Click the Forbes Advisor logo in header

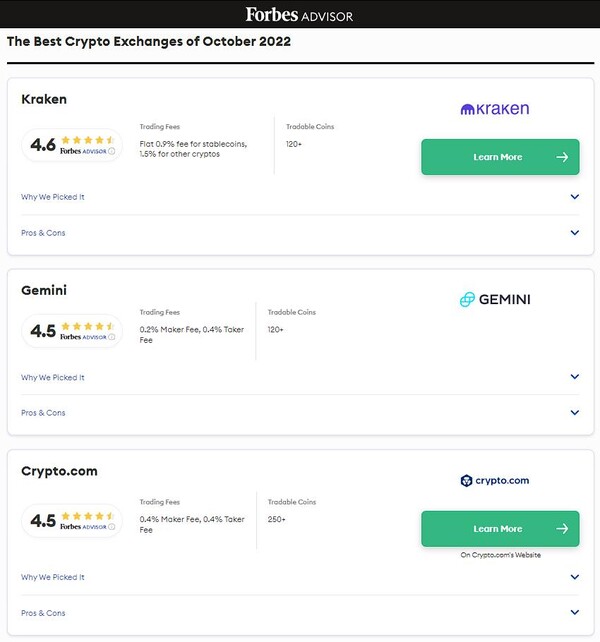(299, 15)
